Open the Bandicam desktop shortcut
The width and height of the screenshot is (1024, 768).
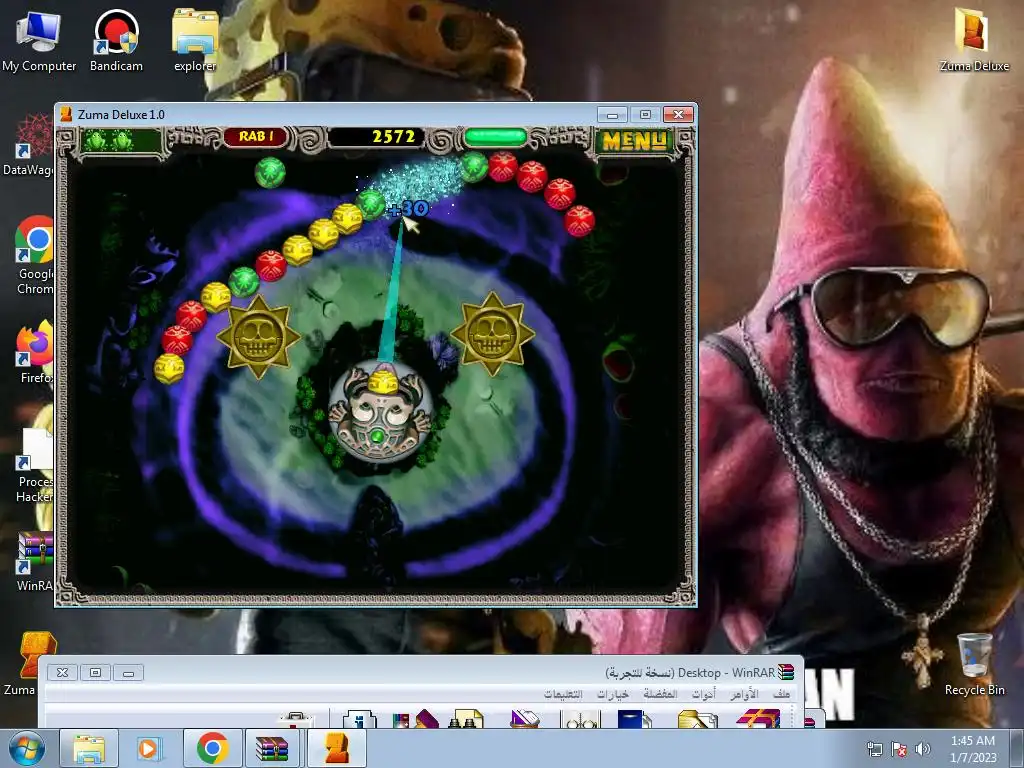click(x=116, y=40)
